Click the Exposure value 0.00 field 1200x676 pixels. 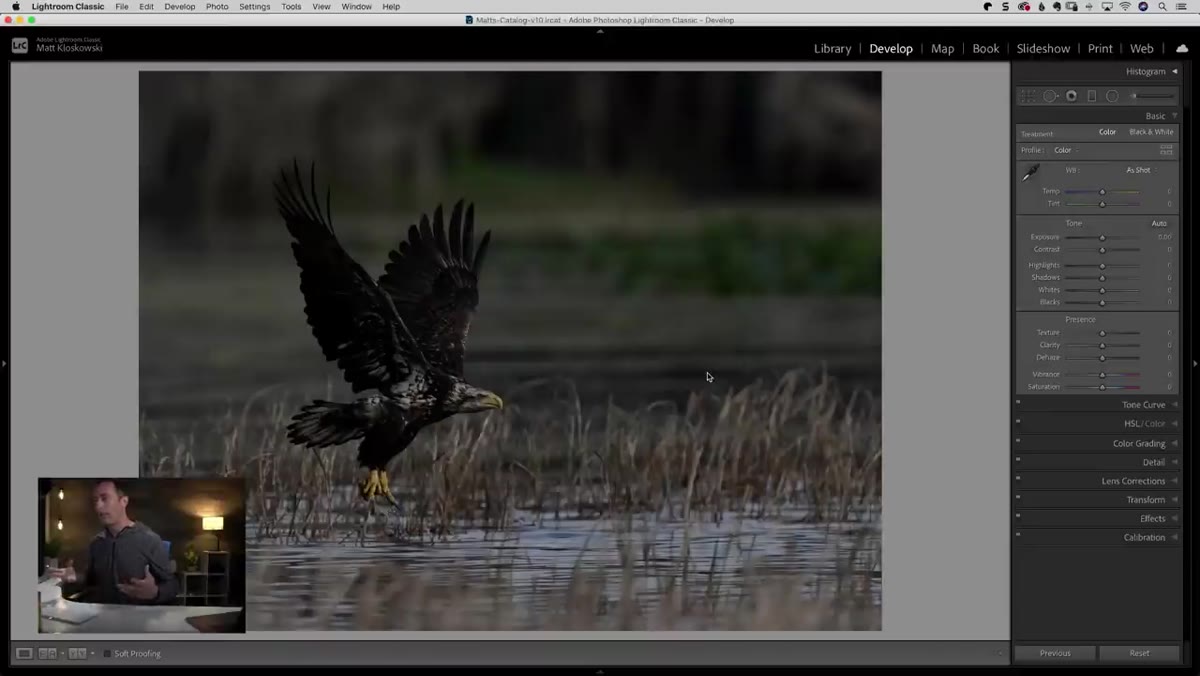[x=1164, y=237]
